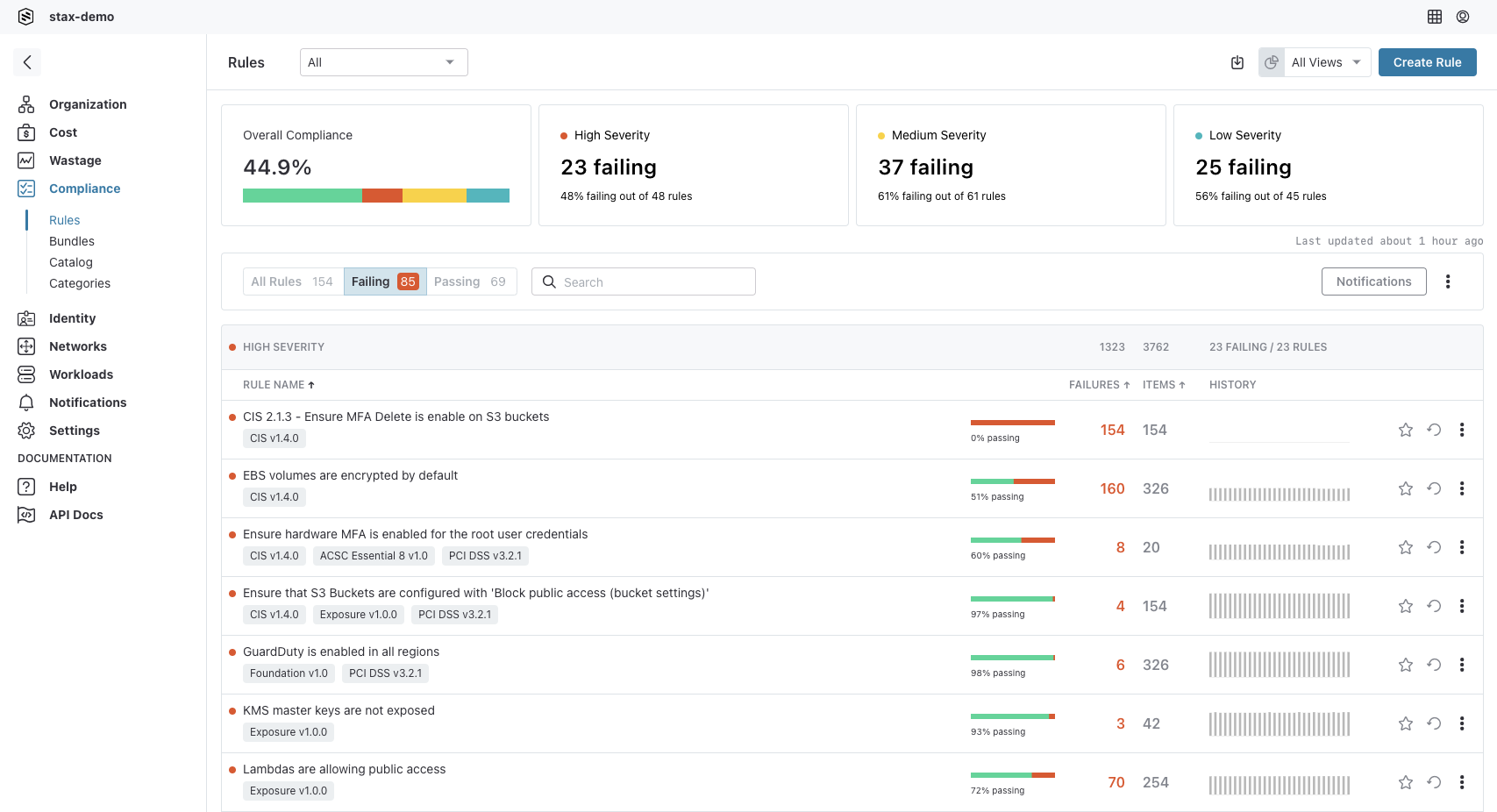
Task: Star the Lambdas public access rule
Action: [x=1406, y=782]
